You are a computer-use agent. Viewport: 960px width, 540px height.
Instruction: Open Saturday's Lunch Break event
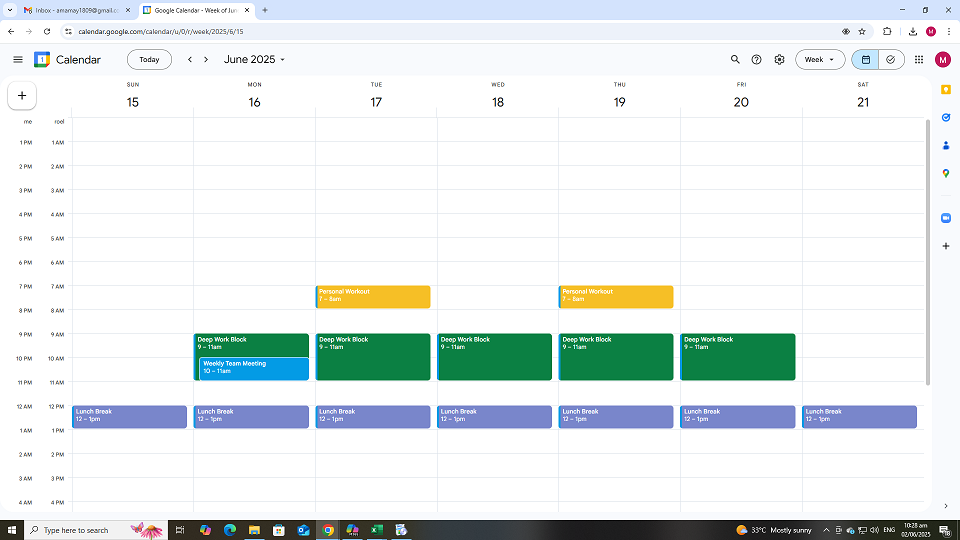point(860,417)
